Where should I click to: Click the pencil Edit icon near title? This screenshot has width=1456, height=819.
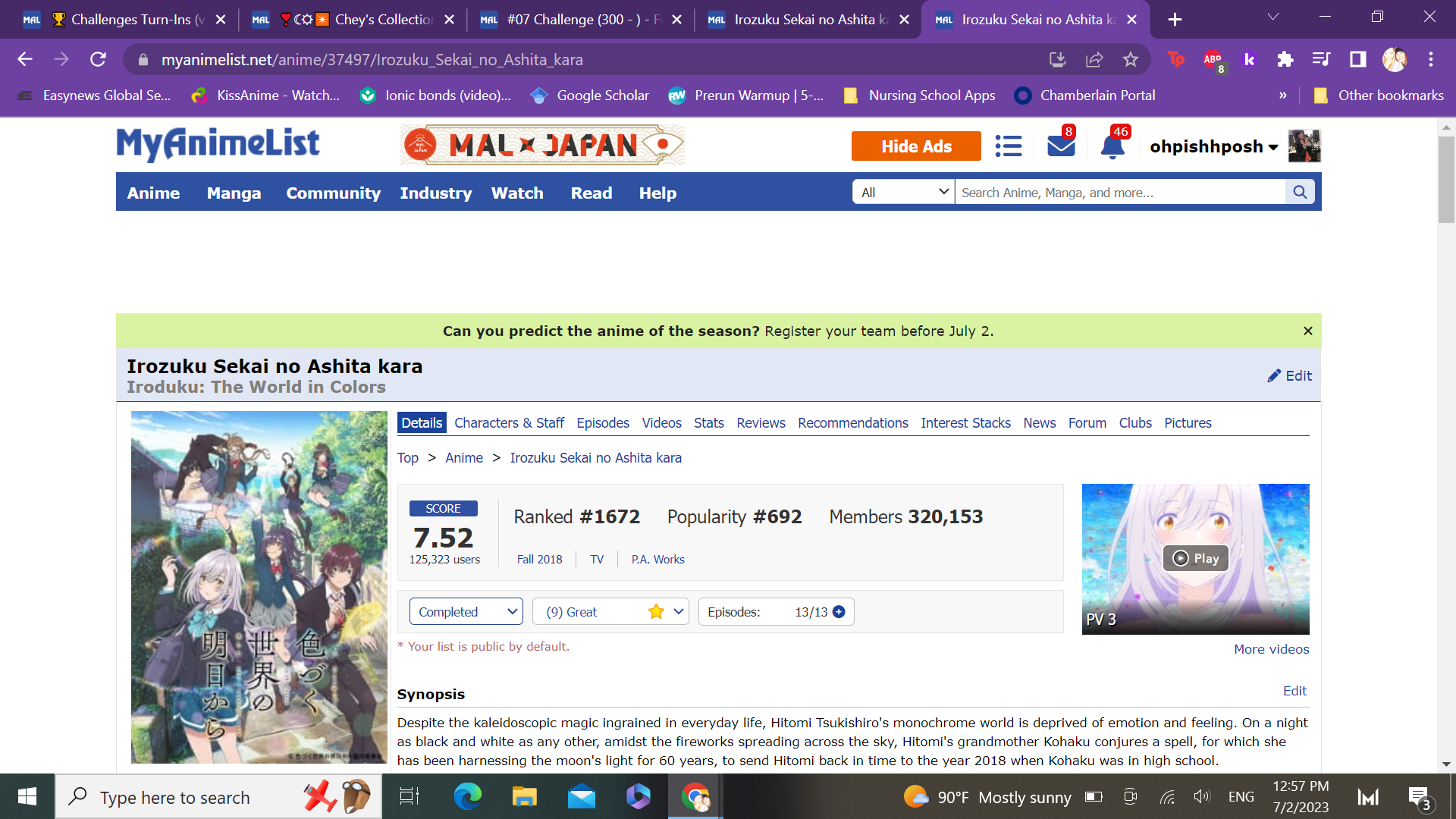(x=1290, y=375)
